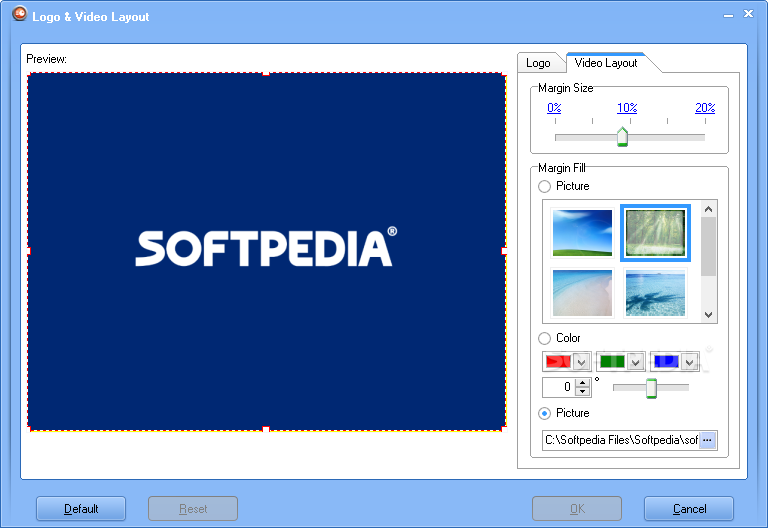The width and height of the screenshot is (768, 528).
Task: Click the picture file path field
Action: (x=621, y=440)
